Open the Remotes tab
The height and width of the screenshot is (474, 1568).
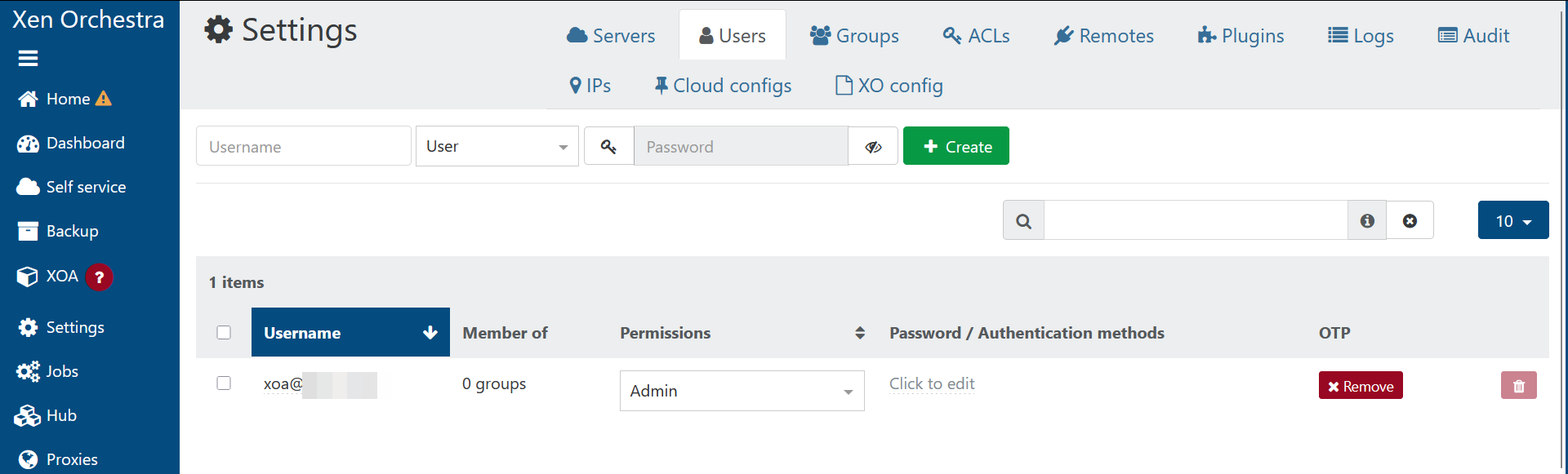coord(1103,35)
